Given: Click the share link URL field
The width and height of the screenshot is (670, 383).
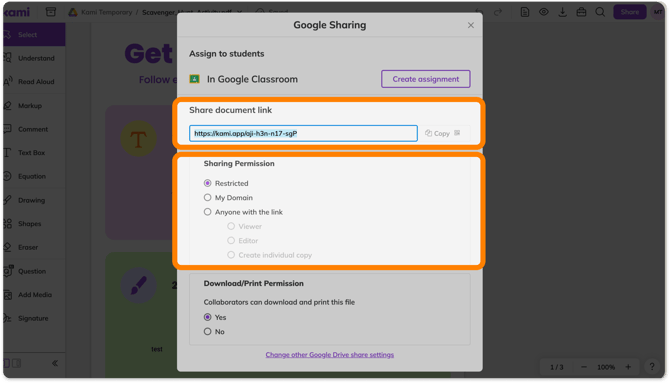Looking at the screenshot, I should tap(303, 133).
